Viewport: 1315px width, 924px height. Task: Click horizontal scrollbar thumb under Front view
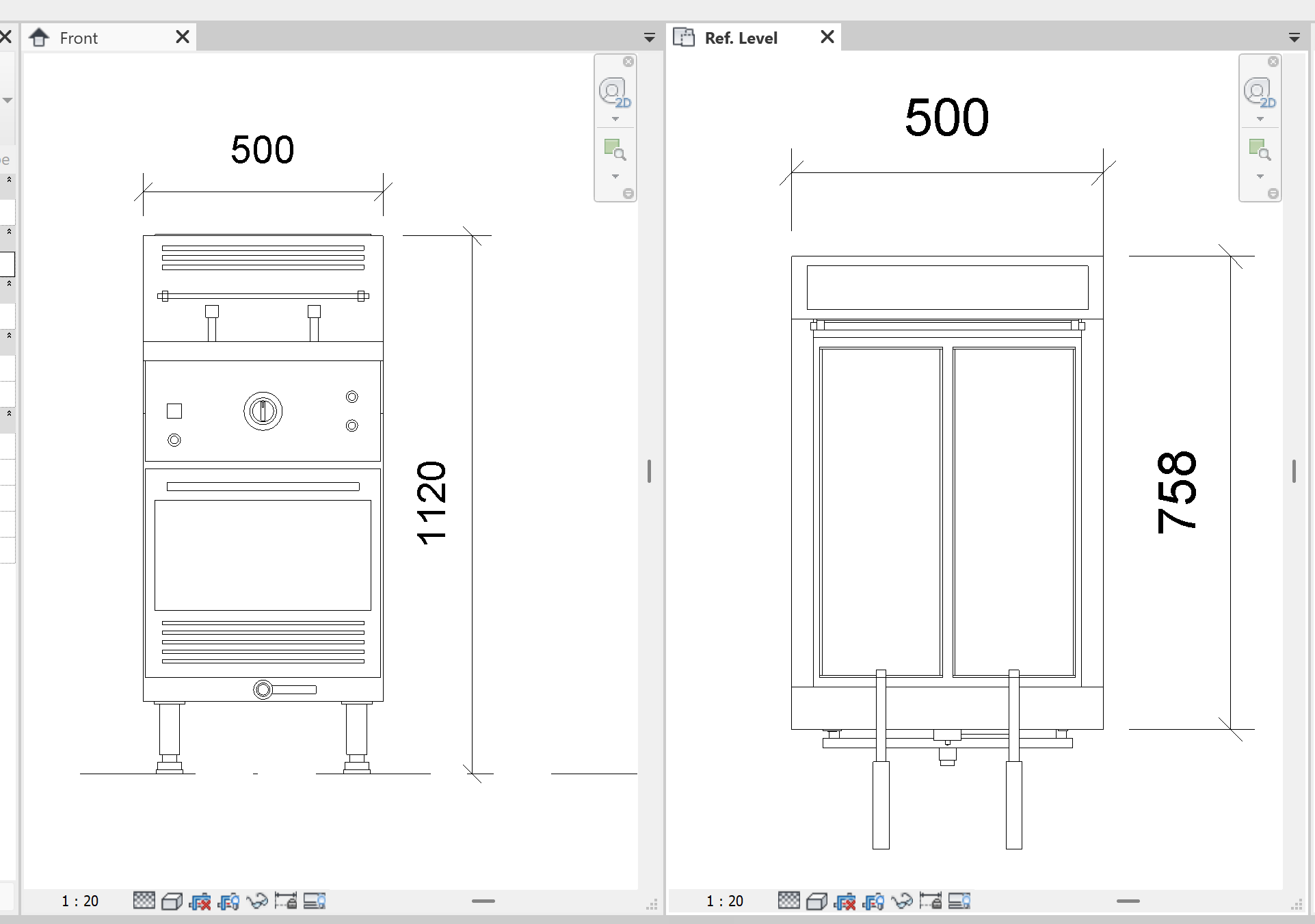[483, 901]
